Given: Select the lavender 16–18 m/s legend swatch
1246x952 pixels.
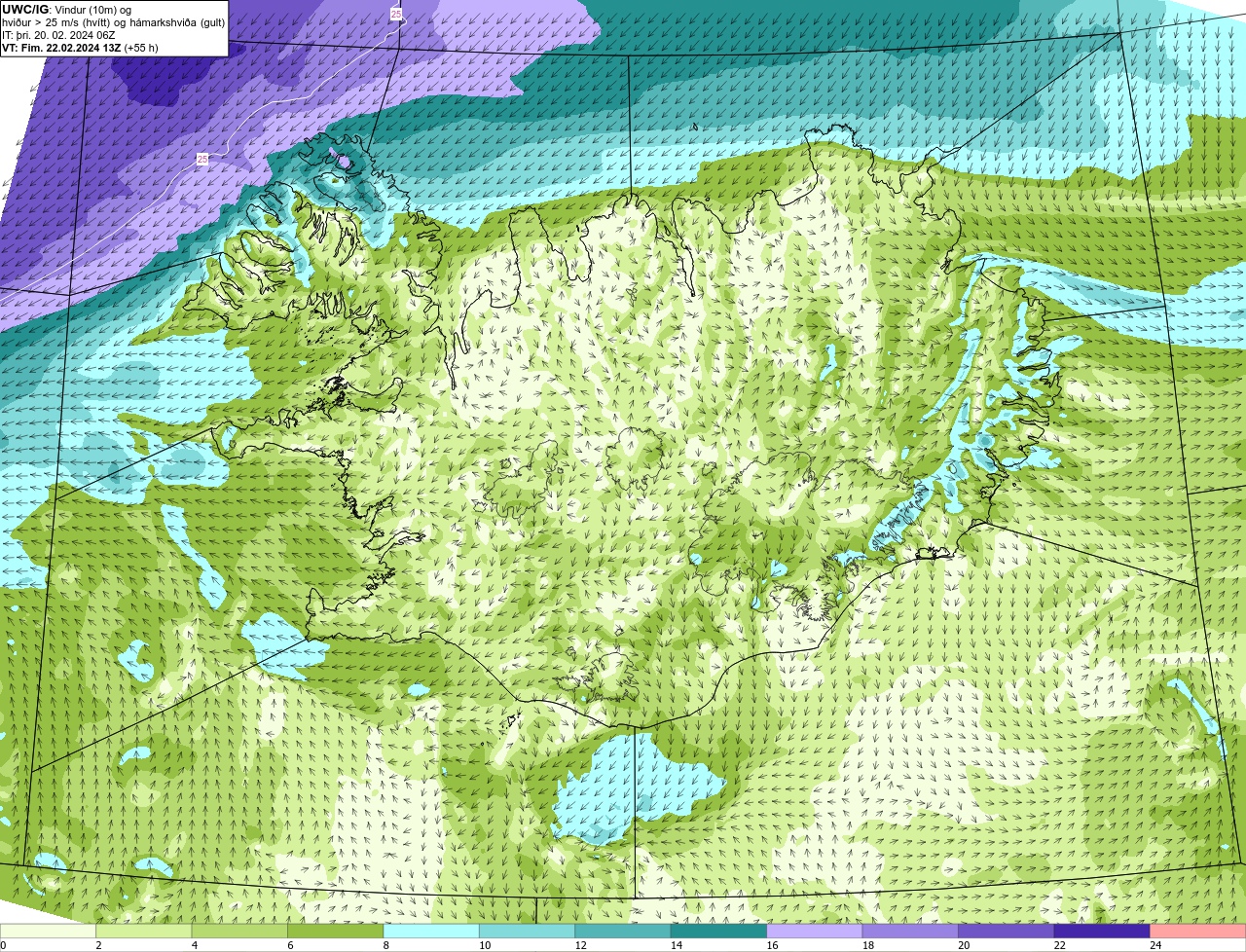Looking at the screenshot, I should coord(815,931).
